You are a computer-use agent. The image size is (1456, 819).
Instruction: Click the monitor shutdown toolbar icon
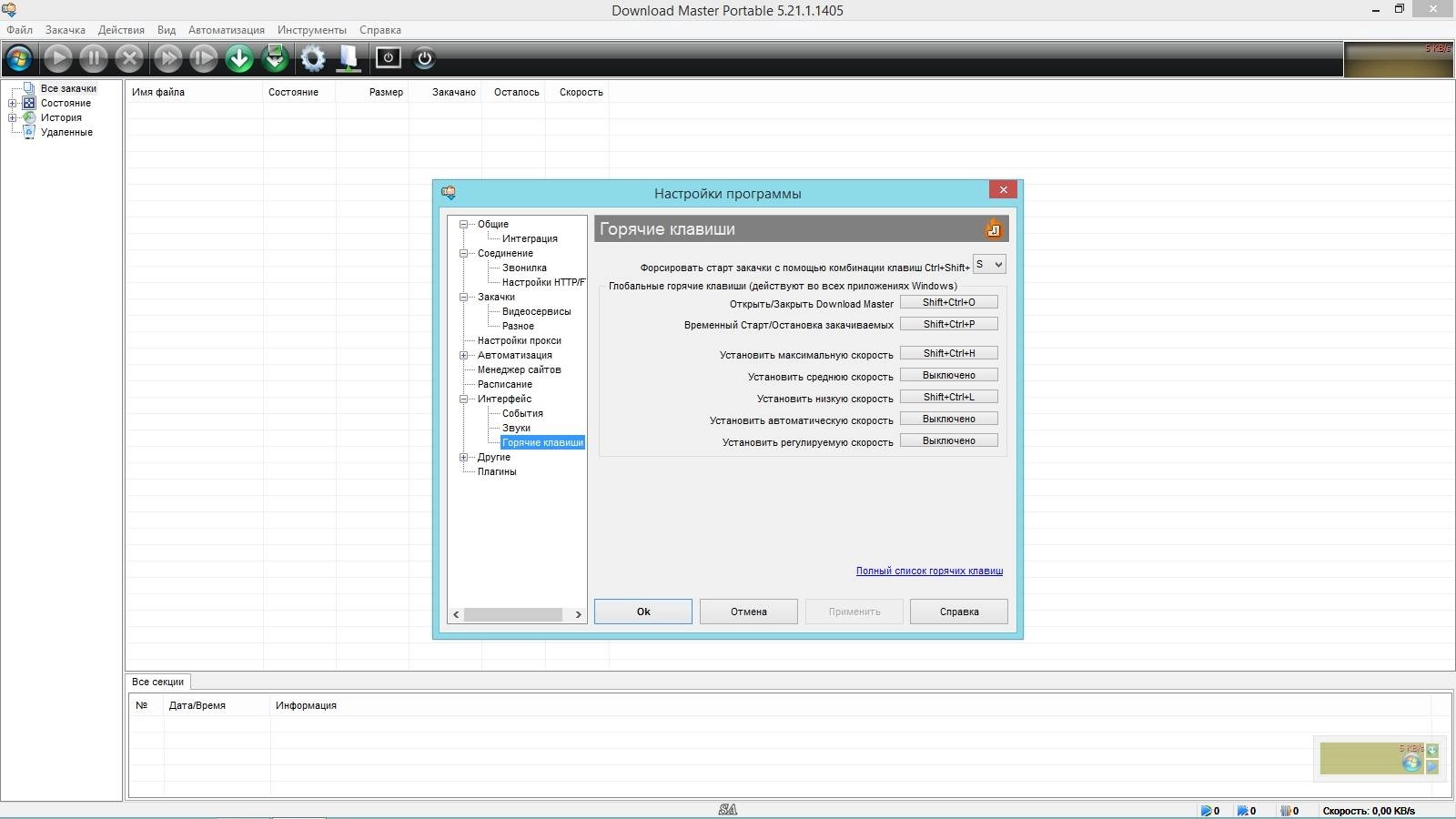[389, 58]
